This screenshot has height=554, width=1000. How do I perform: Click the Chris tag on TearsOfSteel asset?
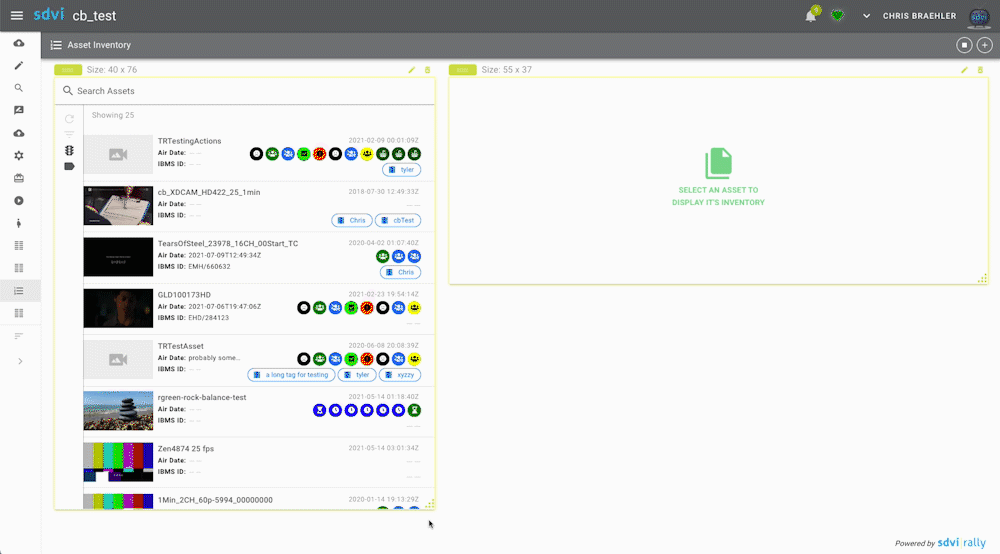[400, 272]
